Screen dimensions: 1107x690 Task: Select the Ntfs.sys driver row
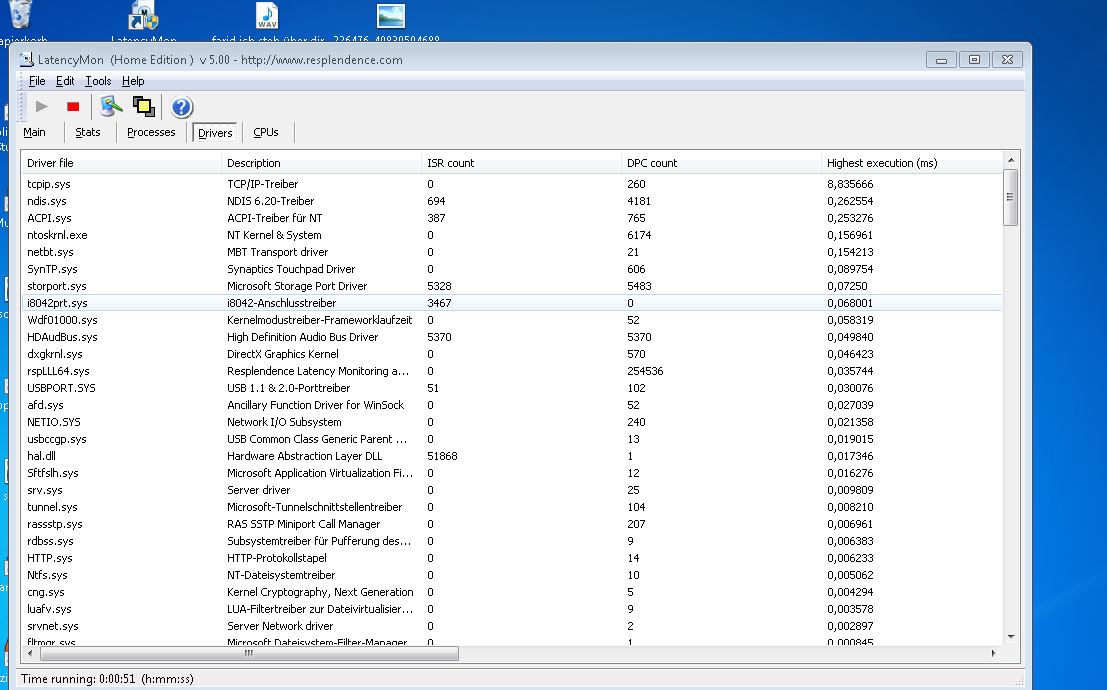pyautogui.click(x=512, y=574)
